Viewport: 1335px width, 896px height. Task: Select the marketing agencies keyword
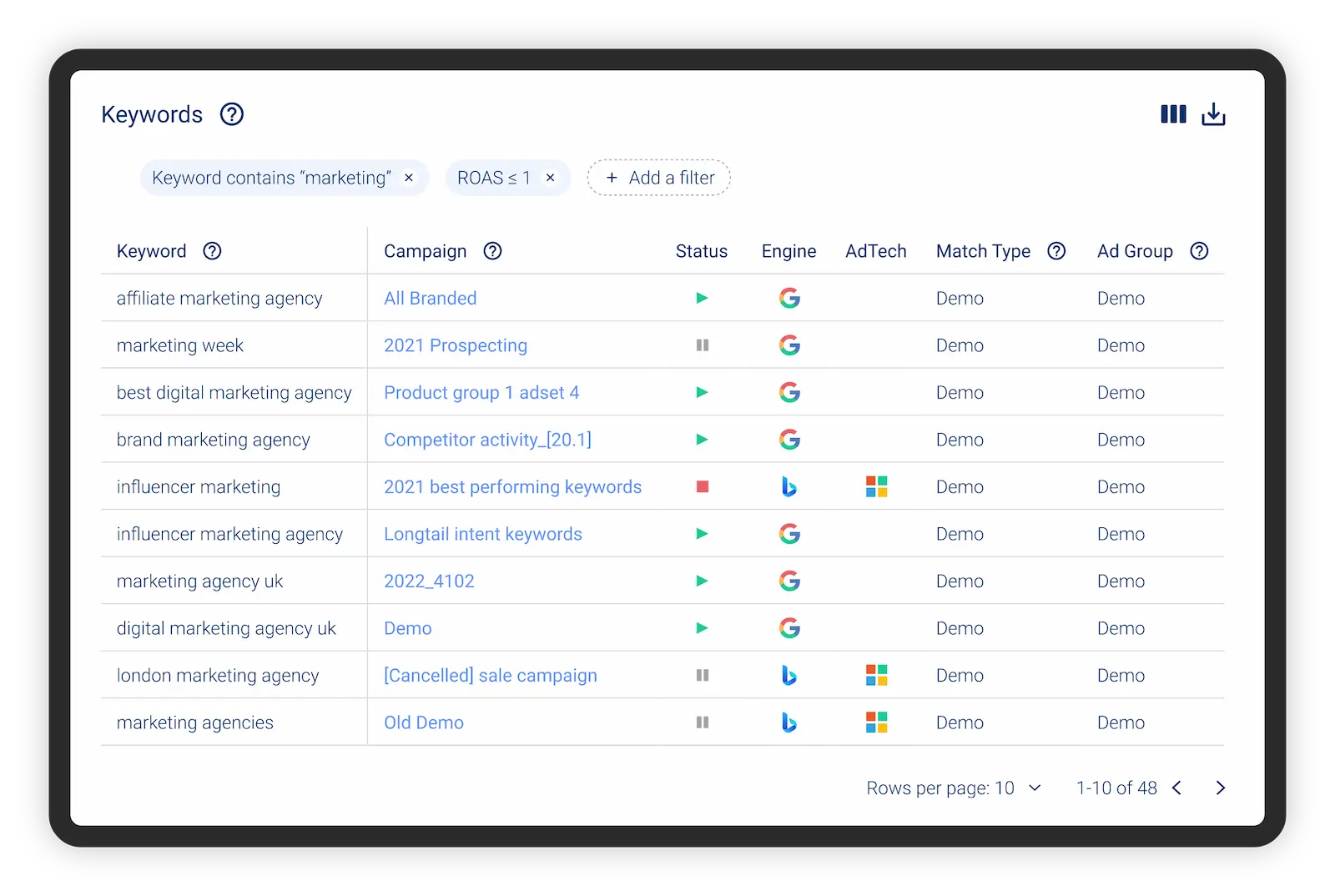[195, 722]
